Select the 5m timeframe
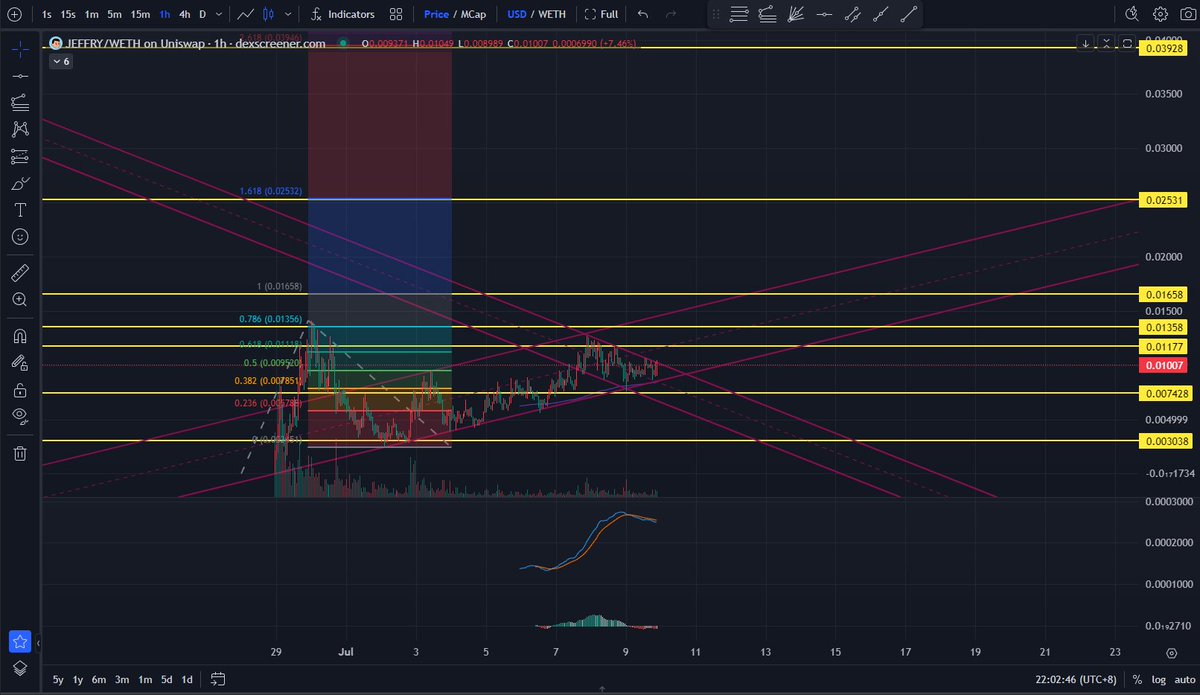The height and width of the screenshot is (695, 1200). pos(115,15)
